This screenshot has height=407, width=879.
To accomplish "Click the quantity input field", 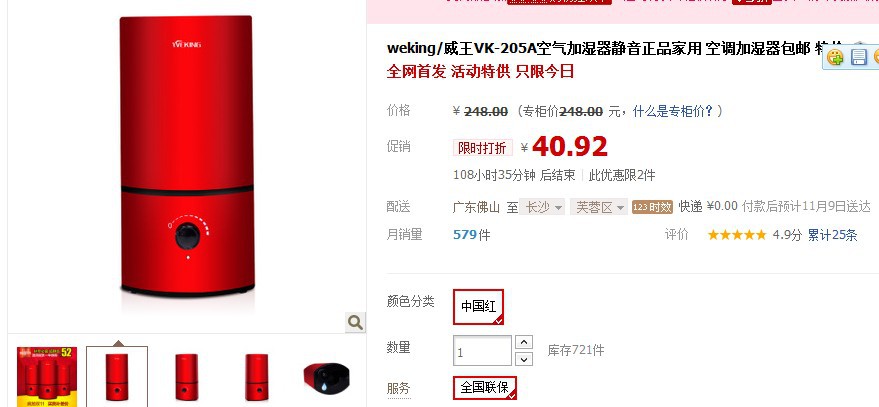I will pos(482,351).
